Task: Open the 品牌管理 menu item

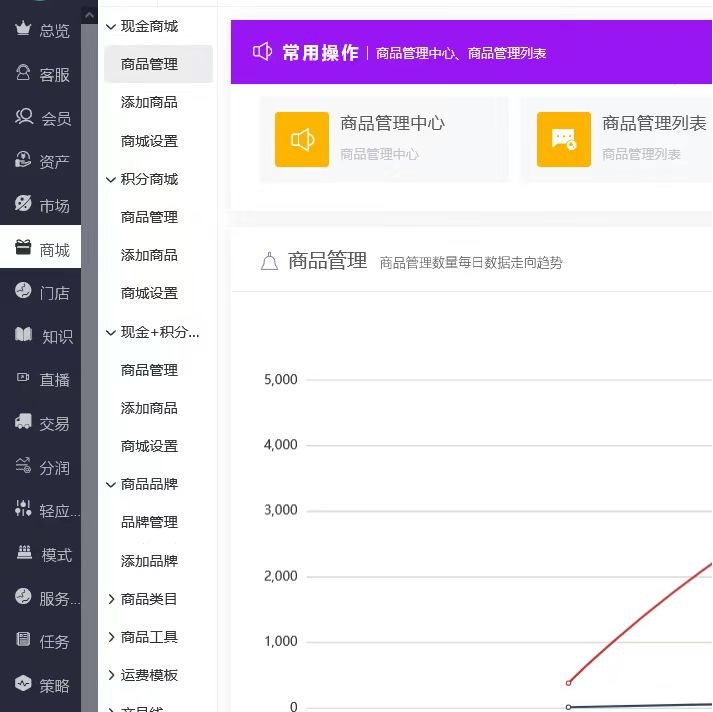Action: pos(149,522)
